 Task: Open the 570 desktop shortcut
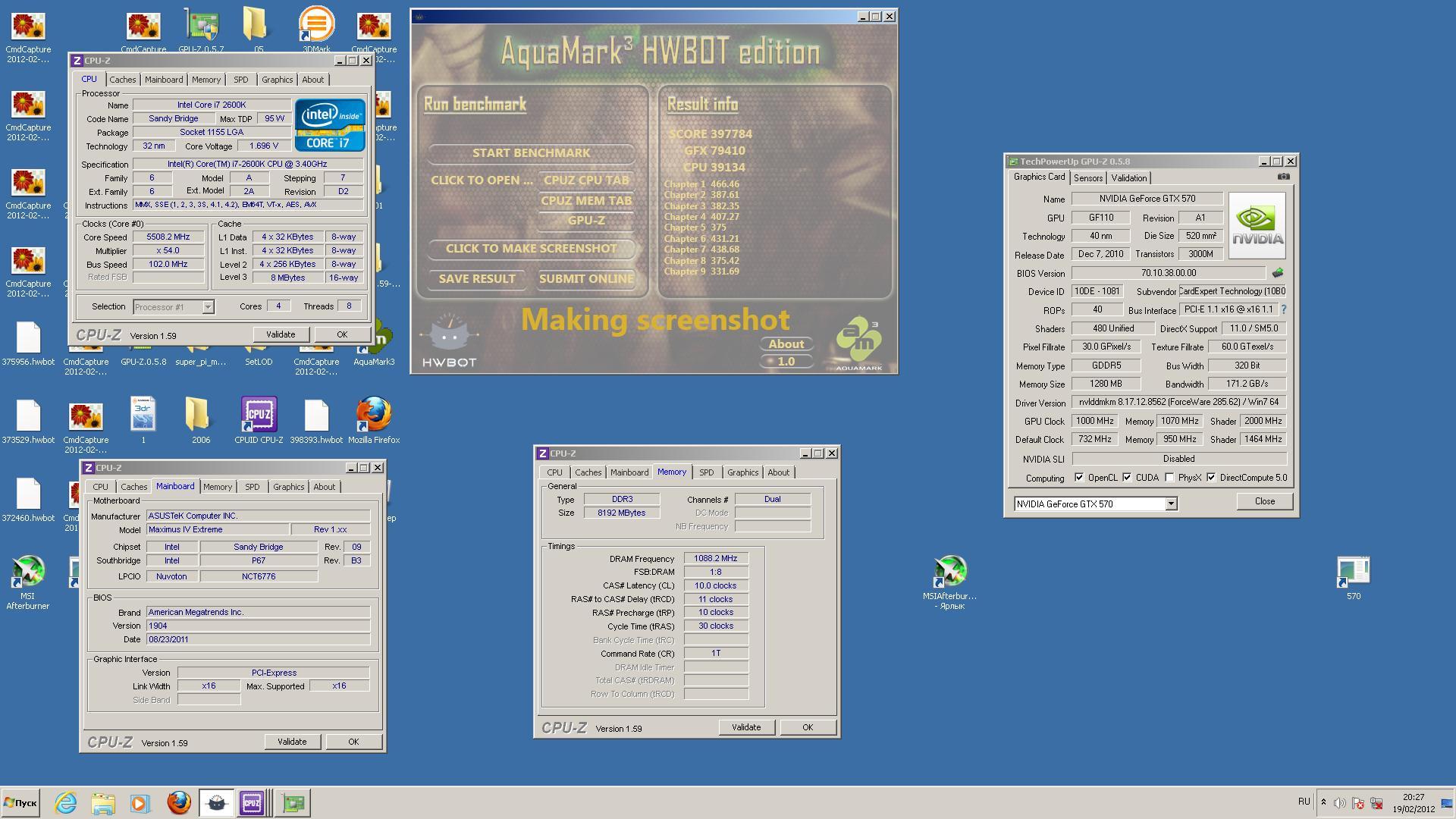tap(1354, 578)
